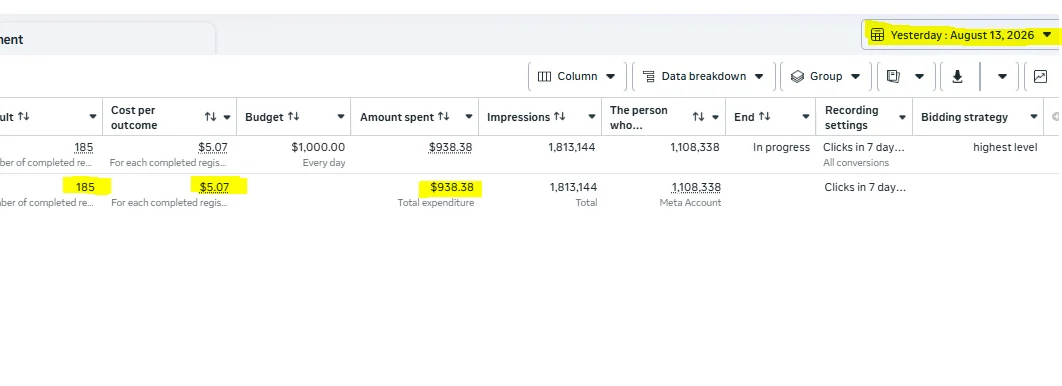The image size is (1062, 386).
Task: Open the charts view icon
Action: 1040,77
